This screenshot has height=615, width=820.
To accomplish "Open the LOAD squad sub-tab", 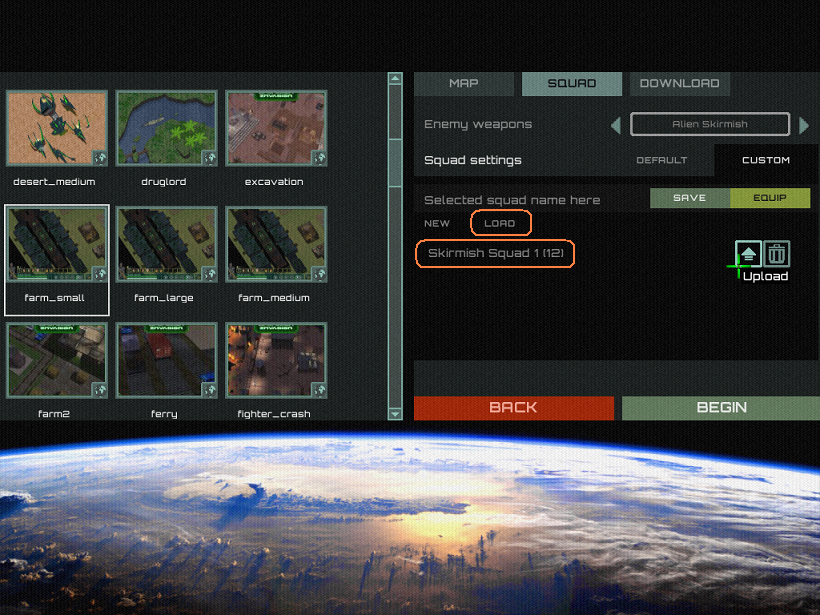I will coord(500,223).
